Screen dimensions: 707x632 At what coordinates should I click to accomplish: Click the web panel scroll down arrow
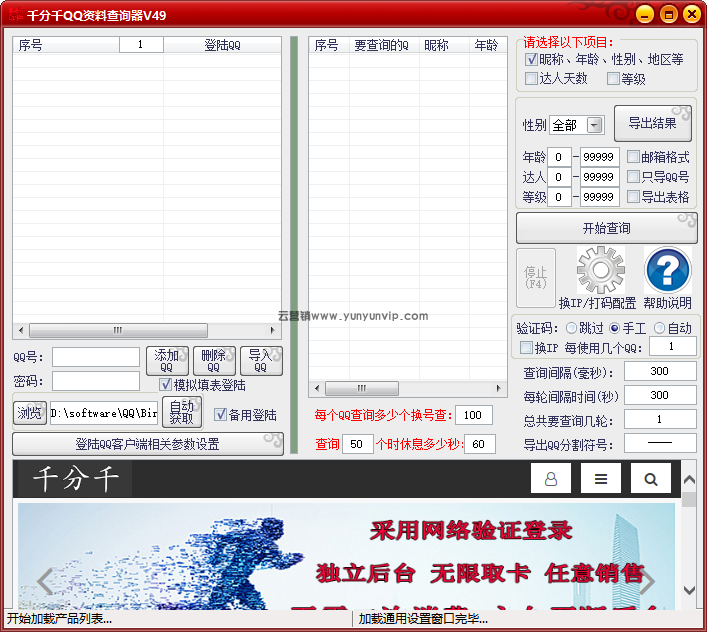pyautogui.click(x=689, y=590)
